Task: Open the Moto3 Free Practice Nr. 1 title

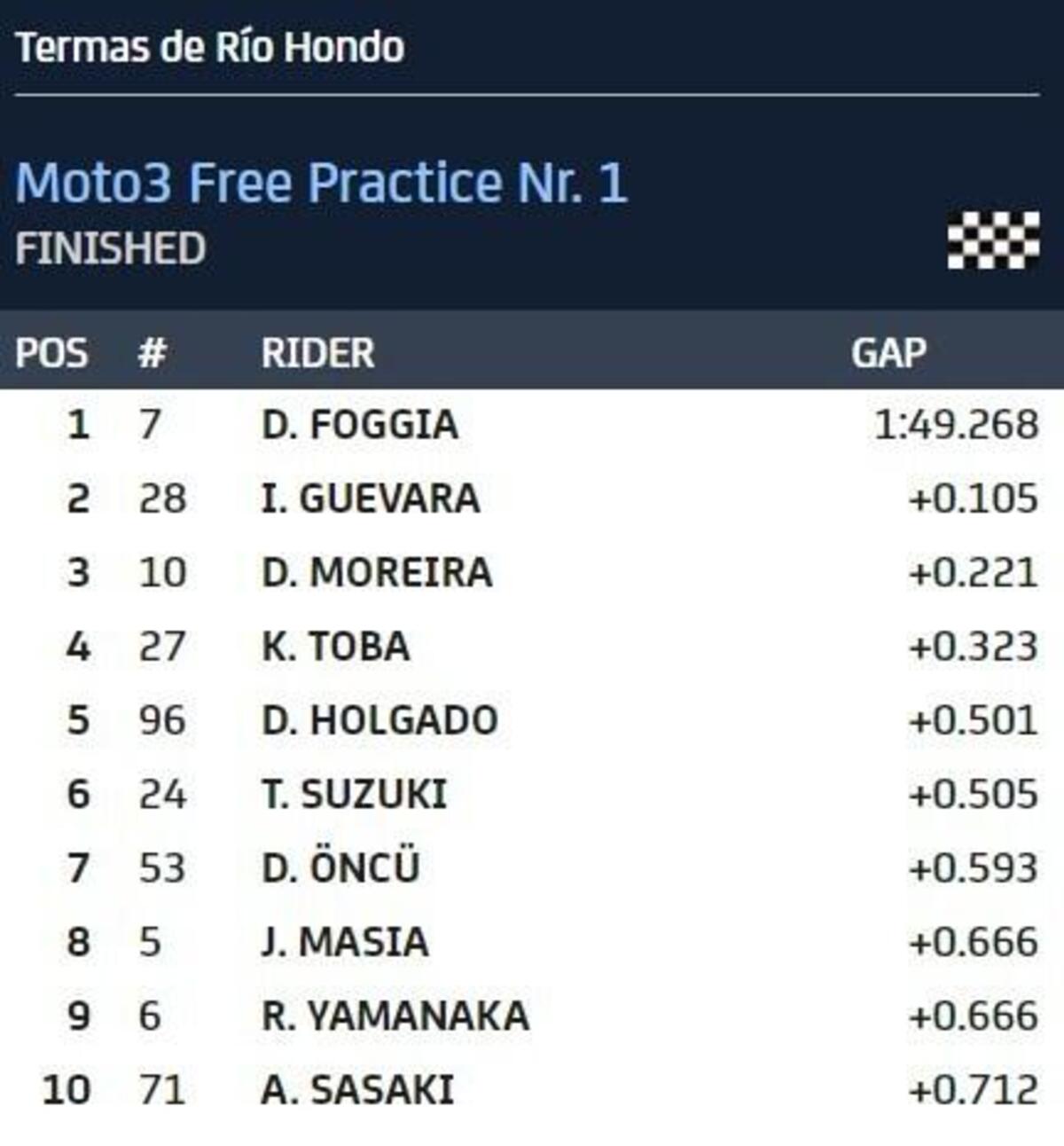Action: click(x=321, y=183)
